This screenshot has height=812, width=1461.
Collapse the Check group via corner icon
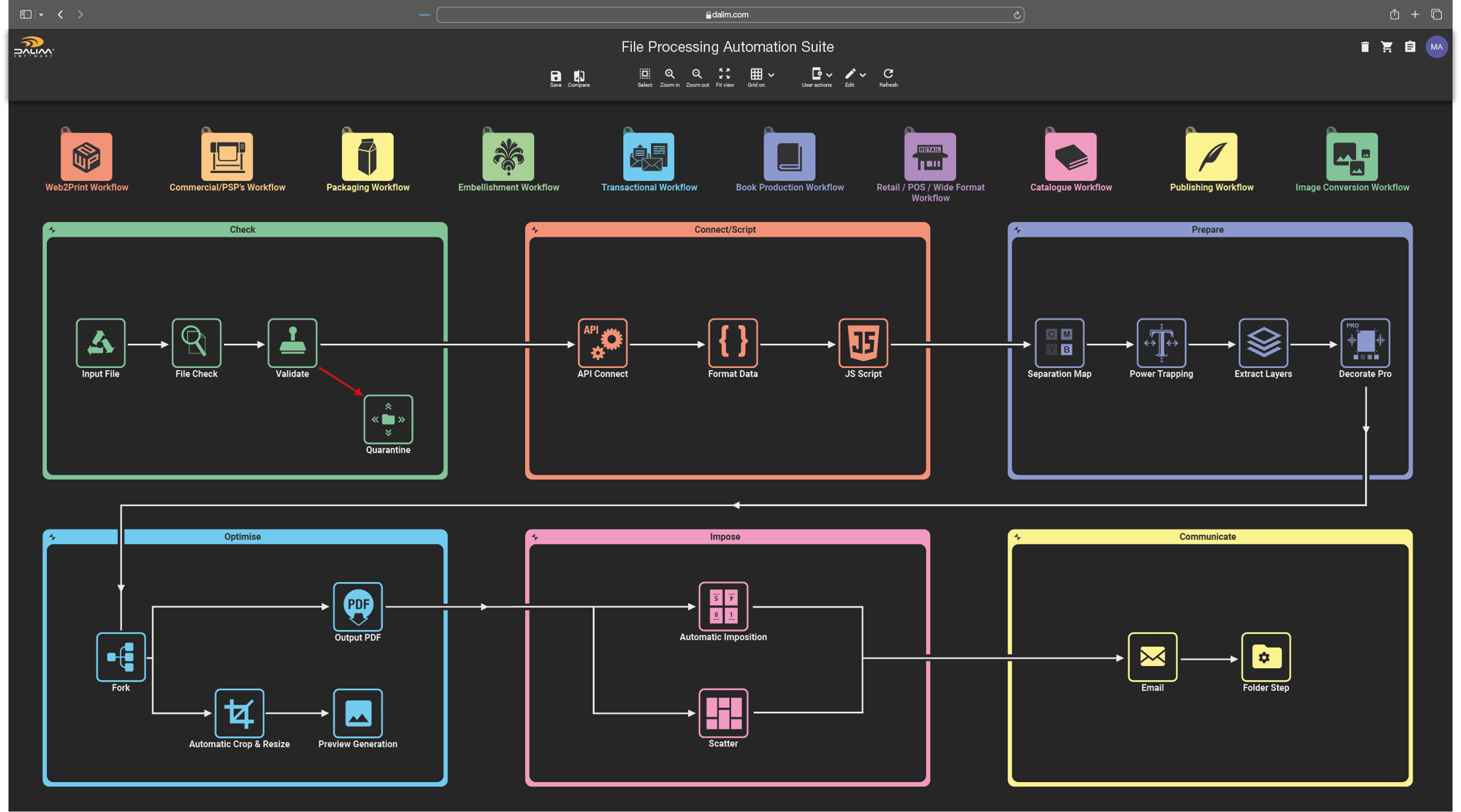point(53,230)
